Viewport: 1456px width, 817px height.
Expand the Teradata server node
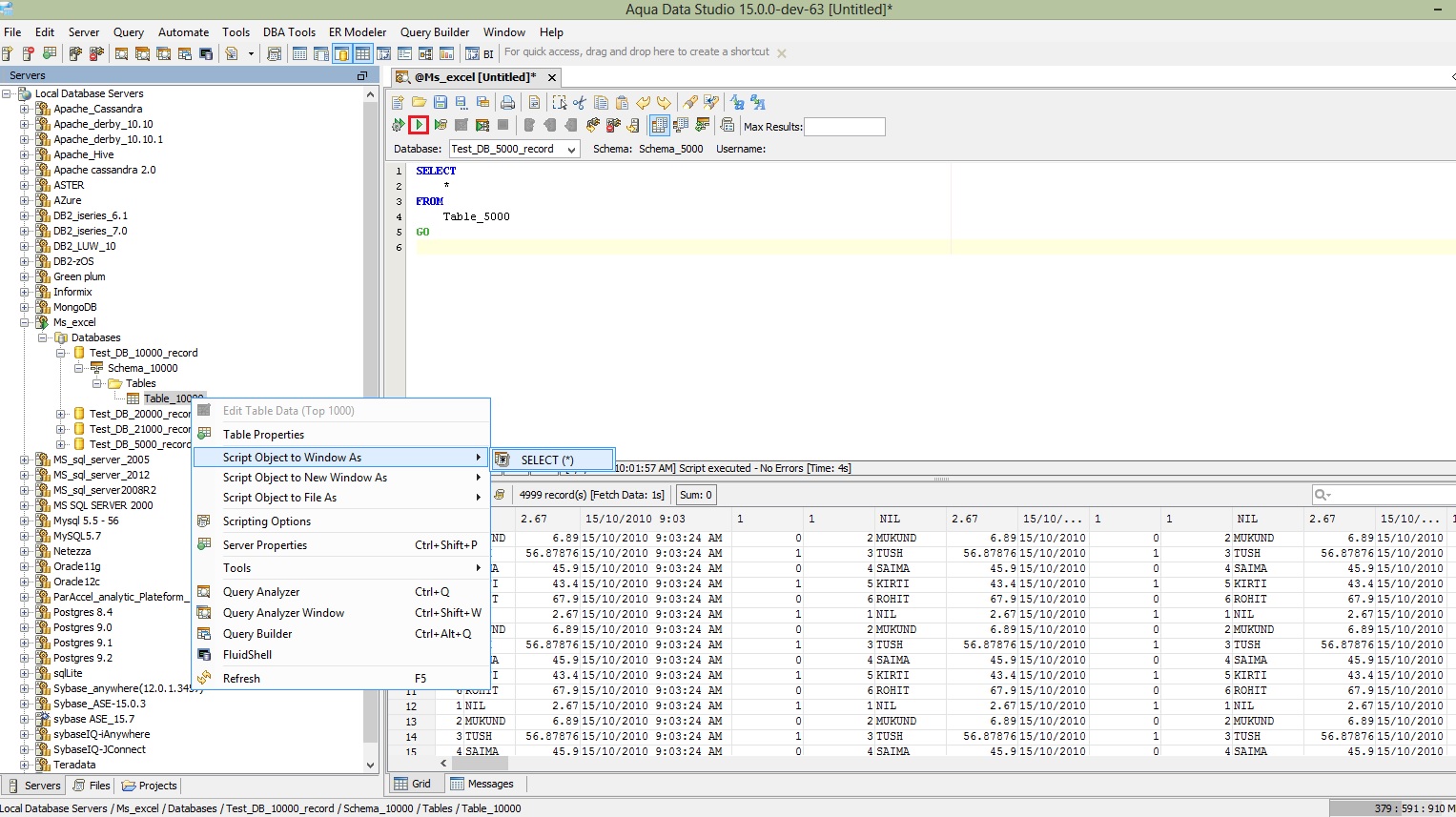point(25,765)
